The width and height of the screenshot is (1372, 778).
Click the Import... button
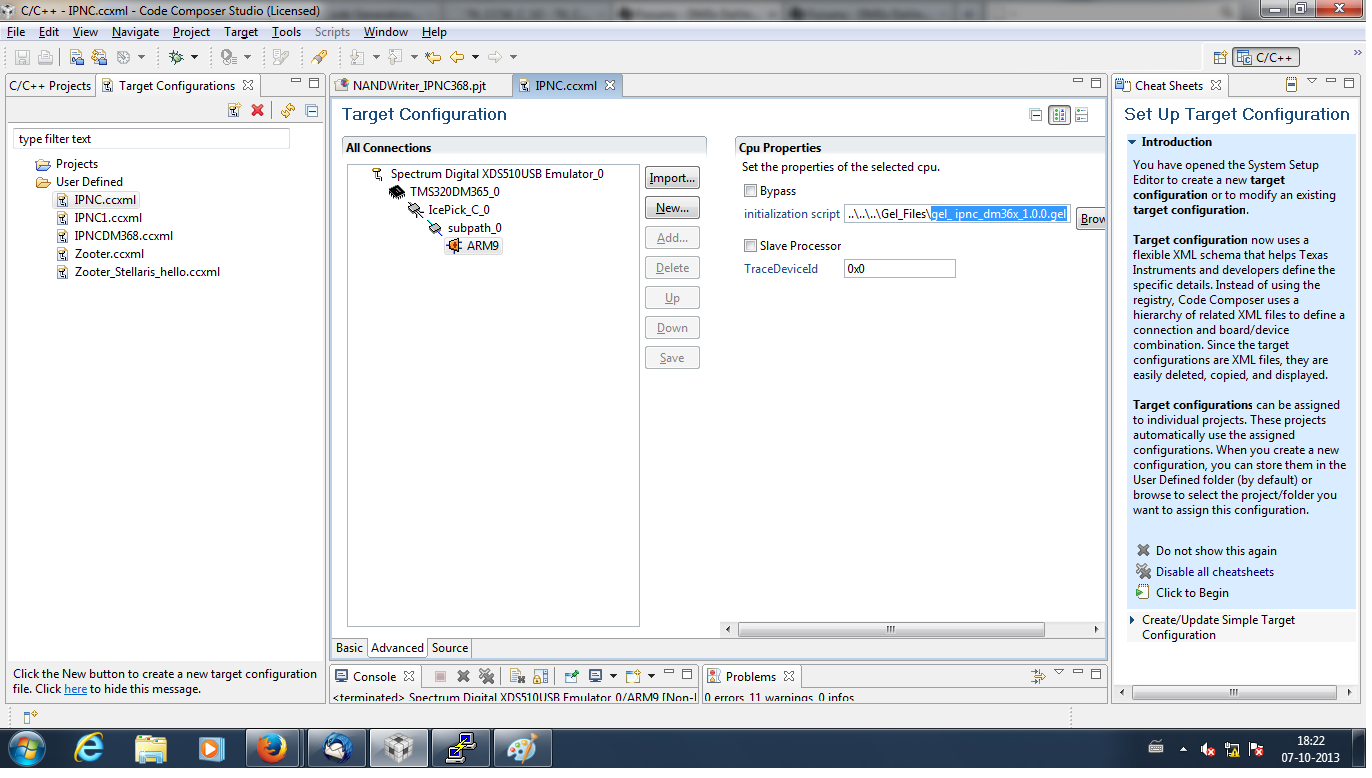coord(672,178)
